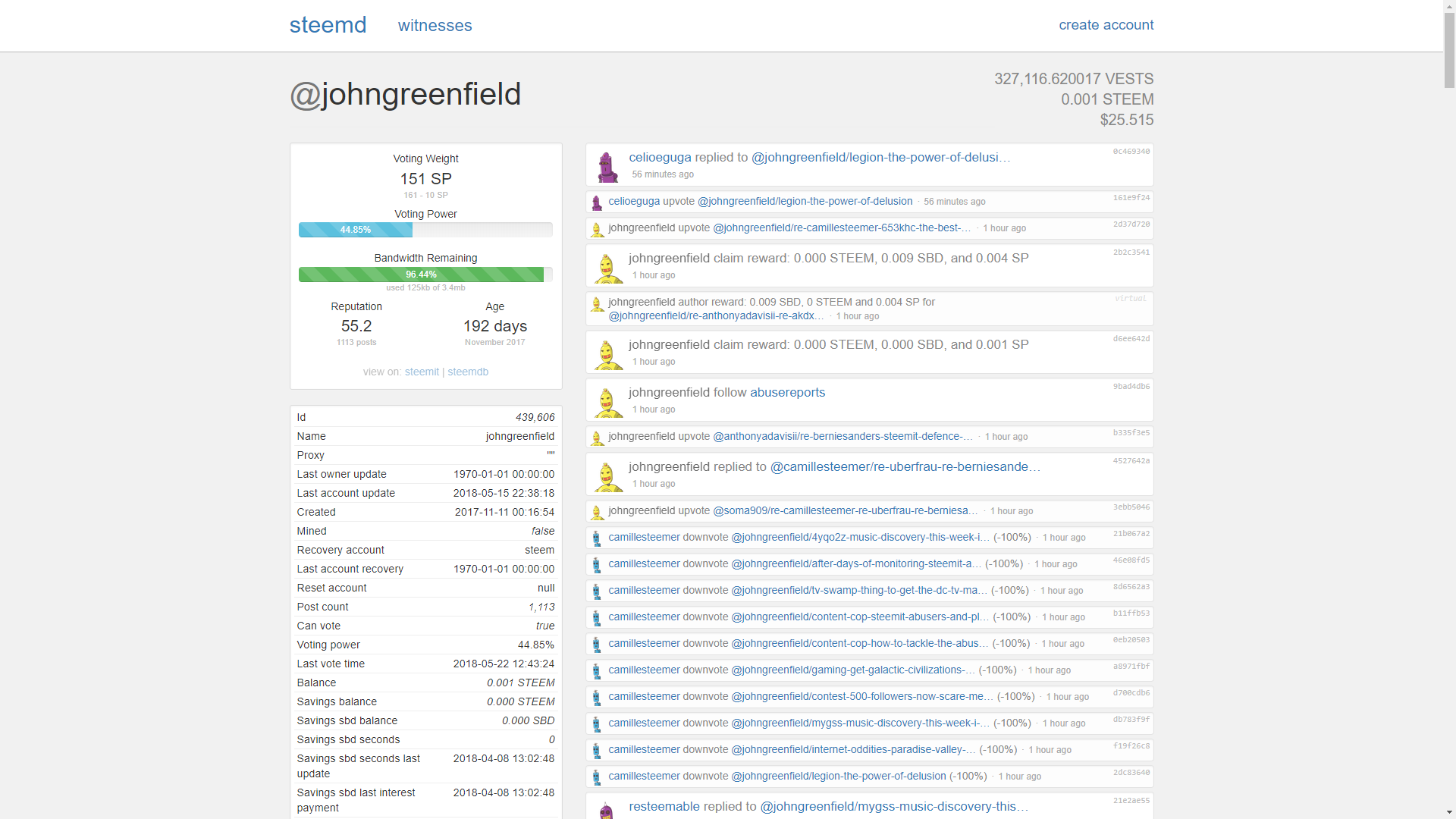Image resolution: width=1456 pixels, height=819 pixels.
Task: Open the witnesses menu item
Action: coord(435,26)
